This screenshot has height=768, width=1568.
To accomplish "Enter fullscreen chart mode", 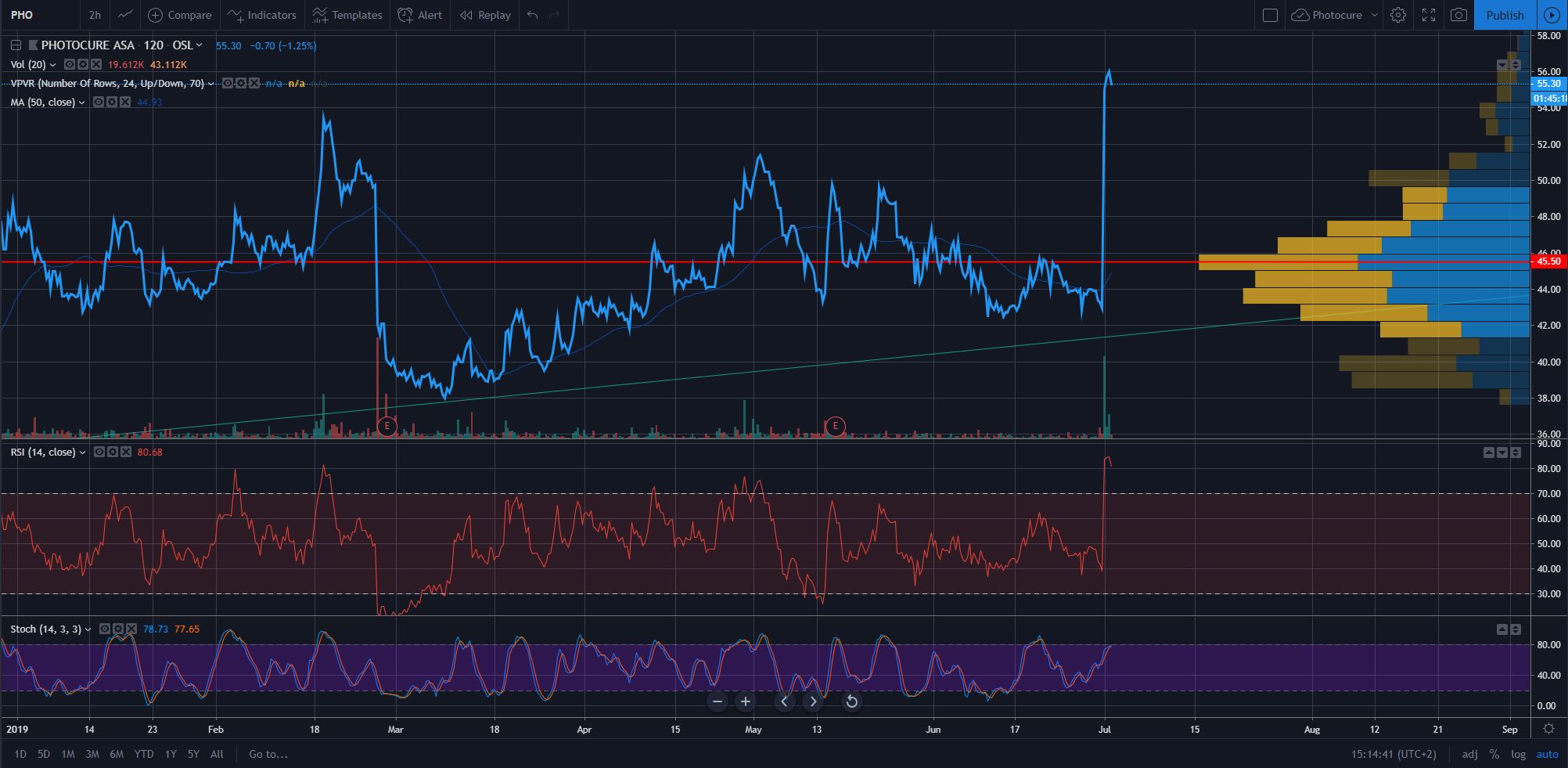I will point(1429,15).
